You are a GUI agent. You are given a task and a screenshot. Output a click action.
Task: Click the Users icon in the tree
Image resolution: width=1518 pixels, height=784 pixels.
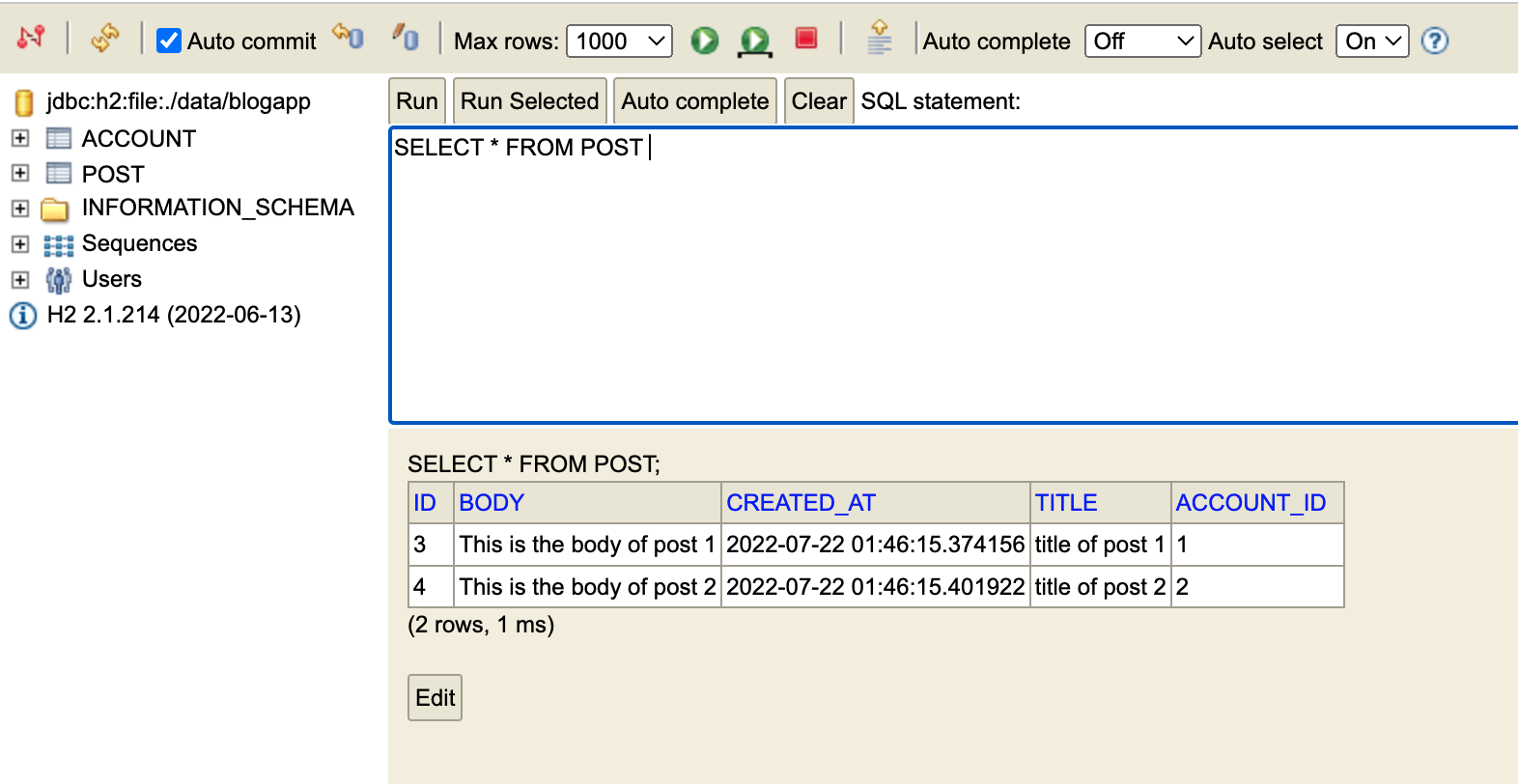pyautogui.click(x=59, y=280)
